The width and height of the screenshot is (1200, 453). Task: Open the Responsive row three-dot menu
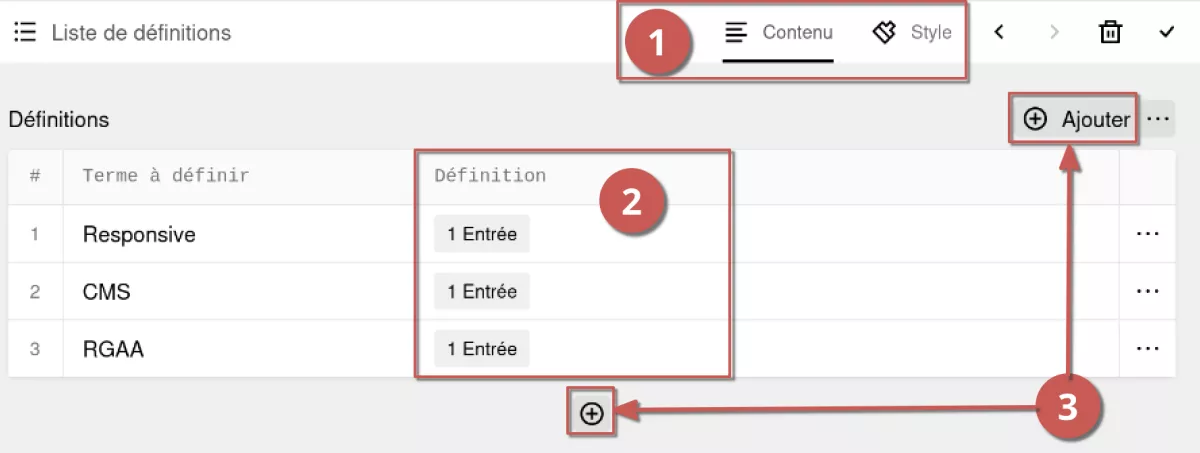coord(1147,234)
